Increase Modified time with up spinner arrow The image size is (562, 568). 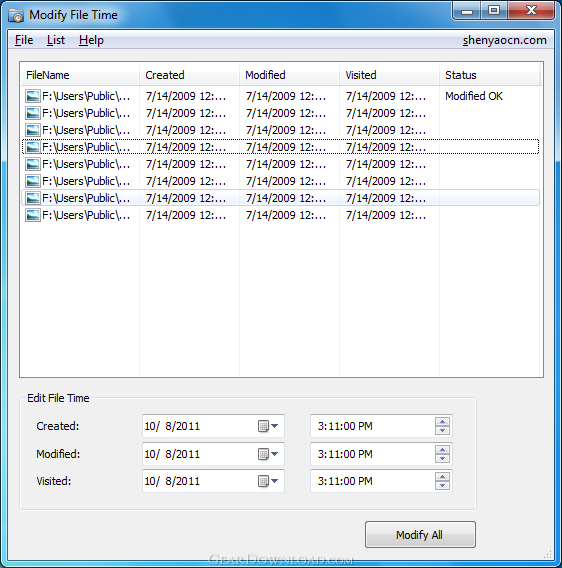click(x=442, y=450)
